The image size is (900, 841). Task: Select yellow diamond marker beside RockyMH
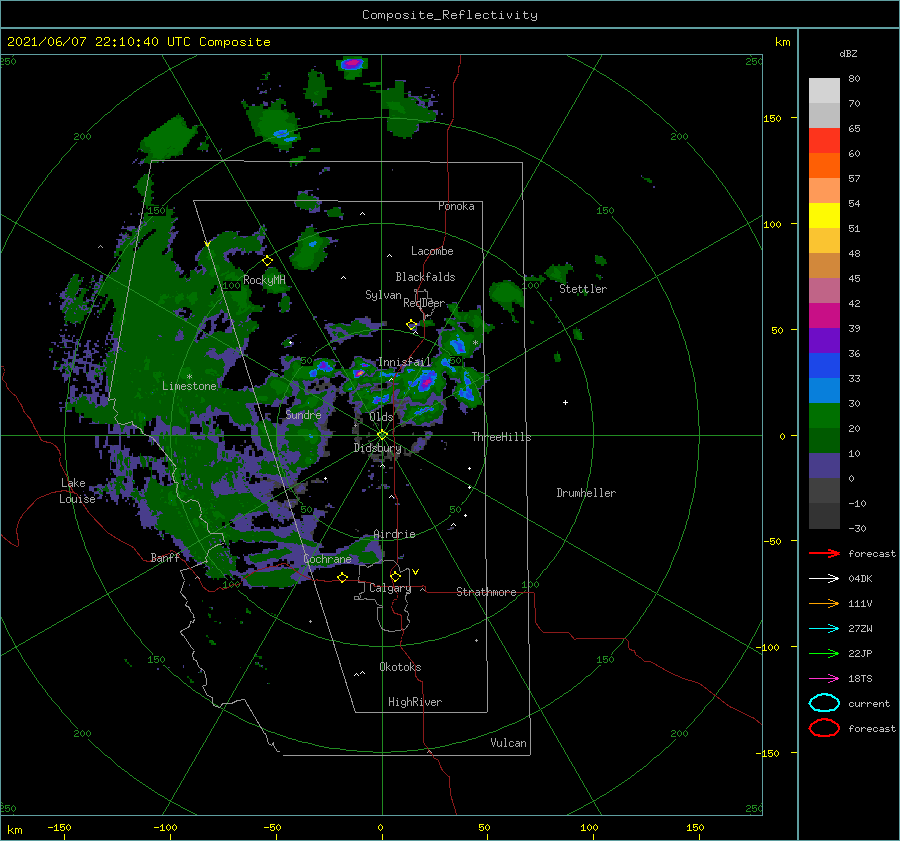click(267, 261)
